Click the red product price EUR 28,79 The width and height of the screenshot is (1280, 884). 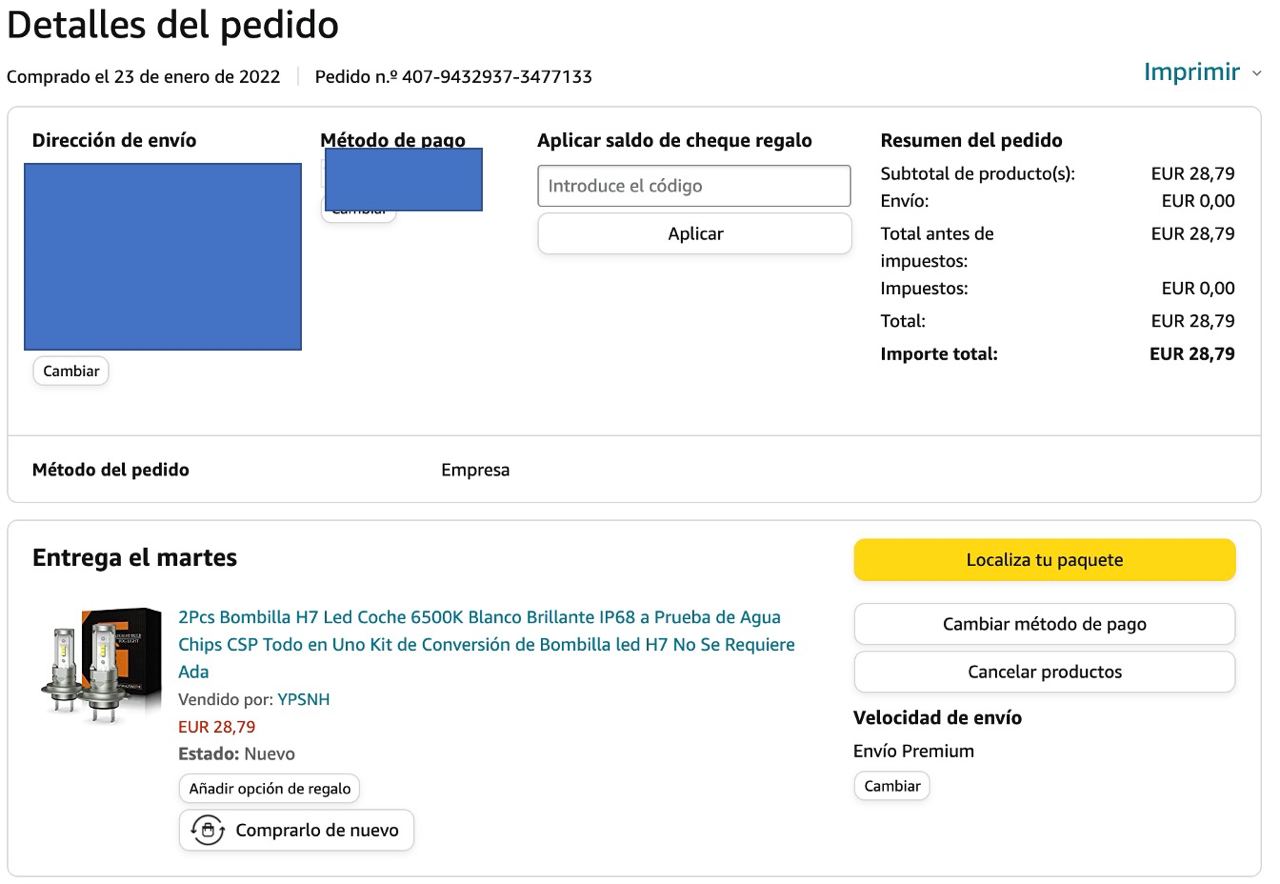[x=217, y=727]
